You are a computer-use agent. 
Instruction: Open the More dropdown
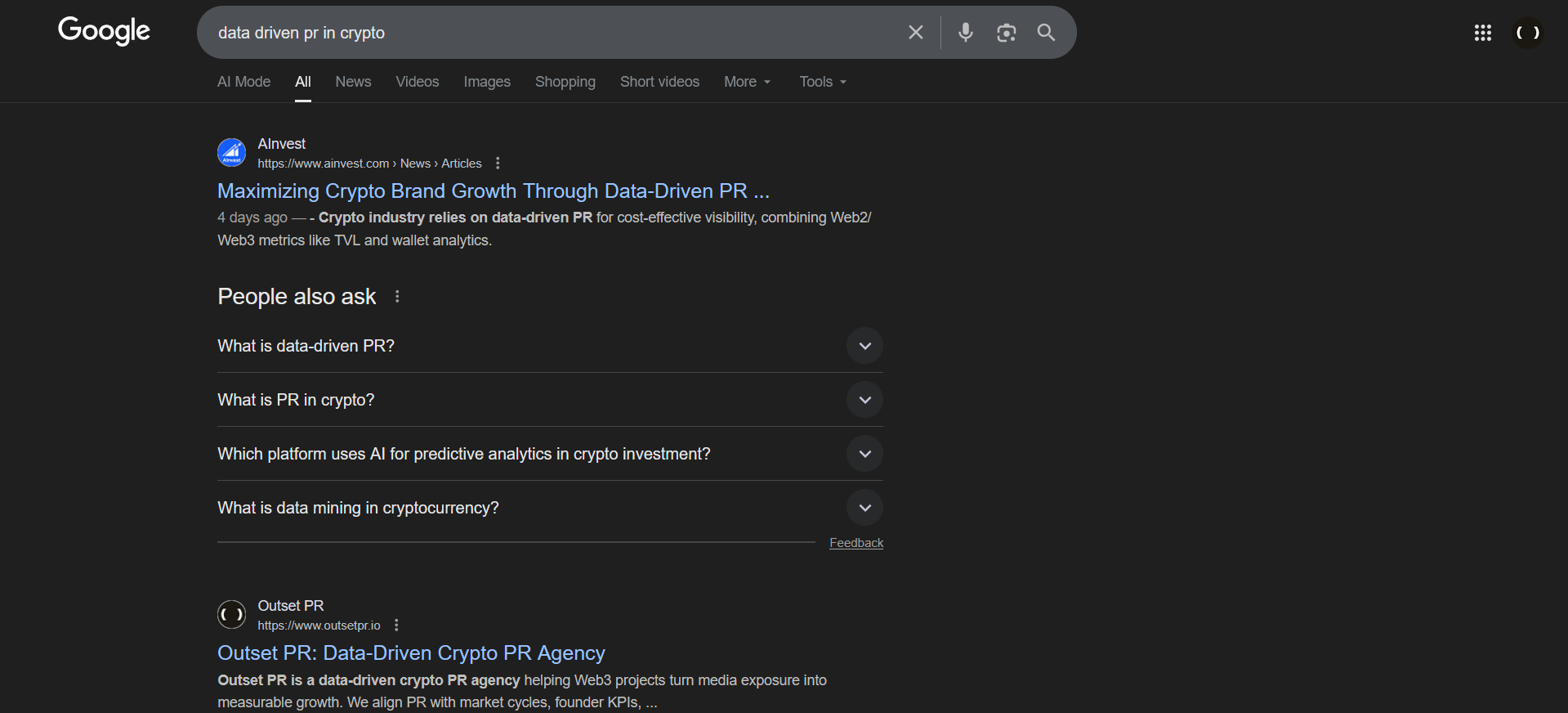pyautogui.click(x=747, y=82)
